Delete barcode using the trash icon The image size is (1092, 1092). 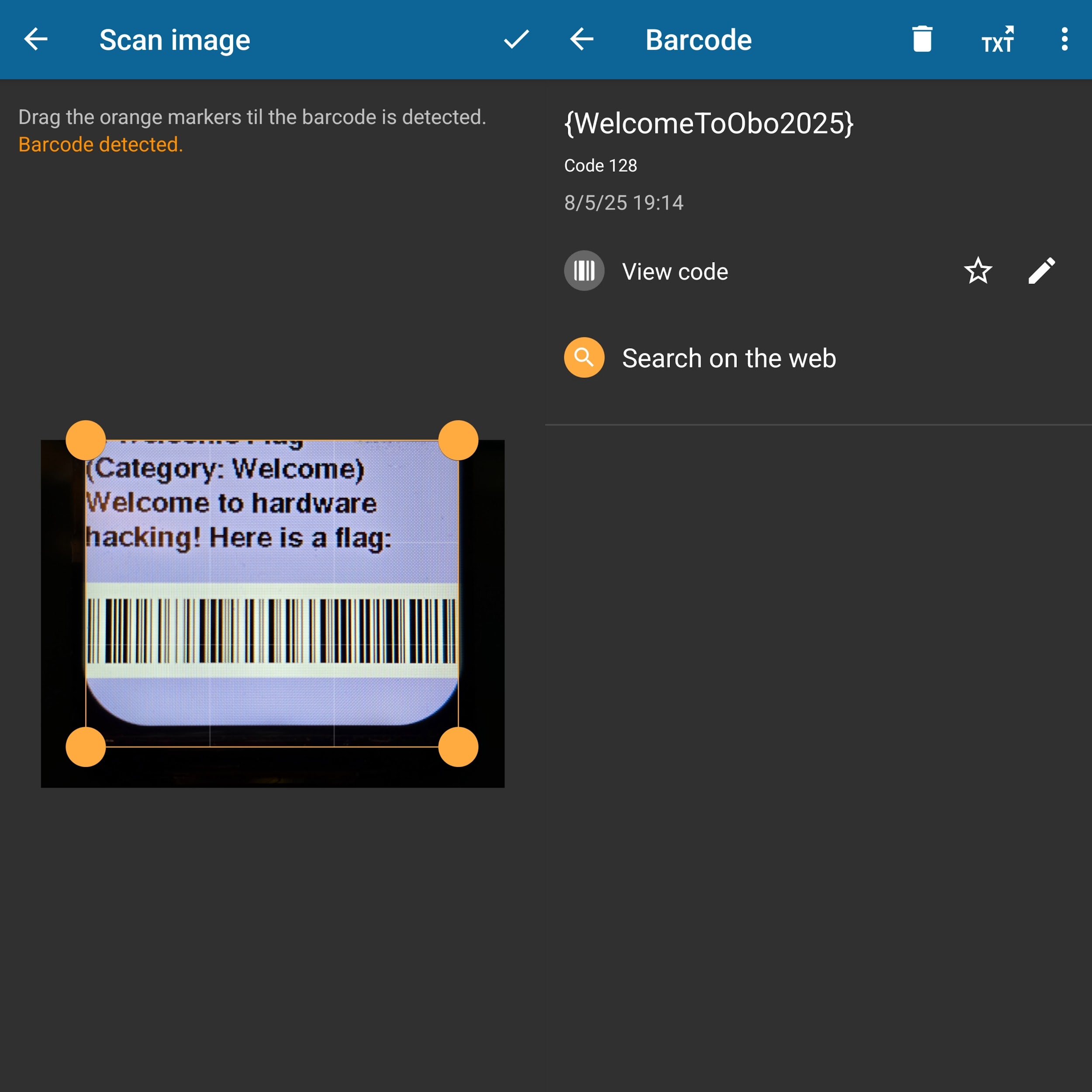922,40
